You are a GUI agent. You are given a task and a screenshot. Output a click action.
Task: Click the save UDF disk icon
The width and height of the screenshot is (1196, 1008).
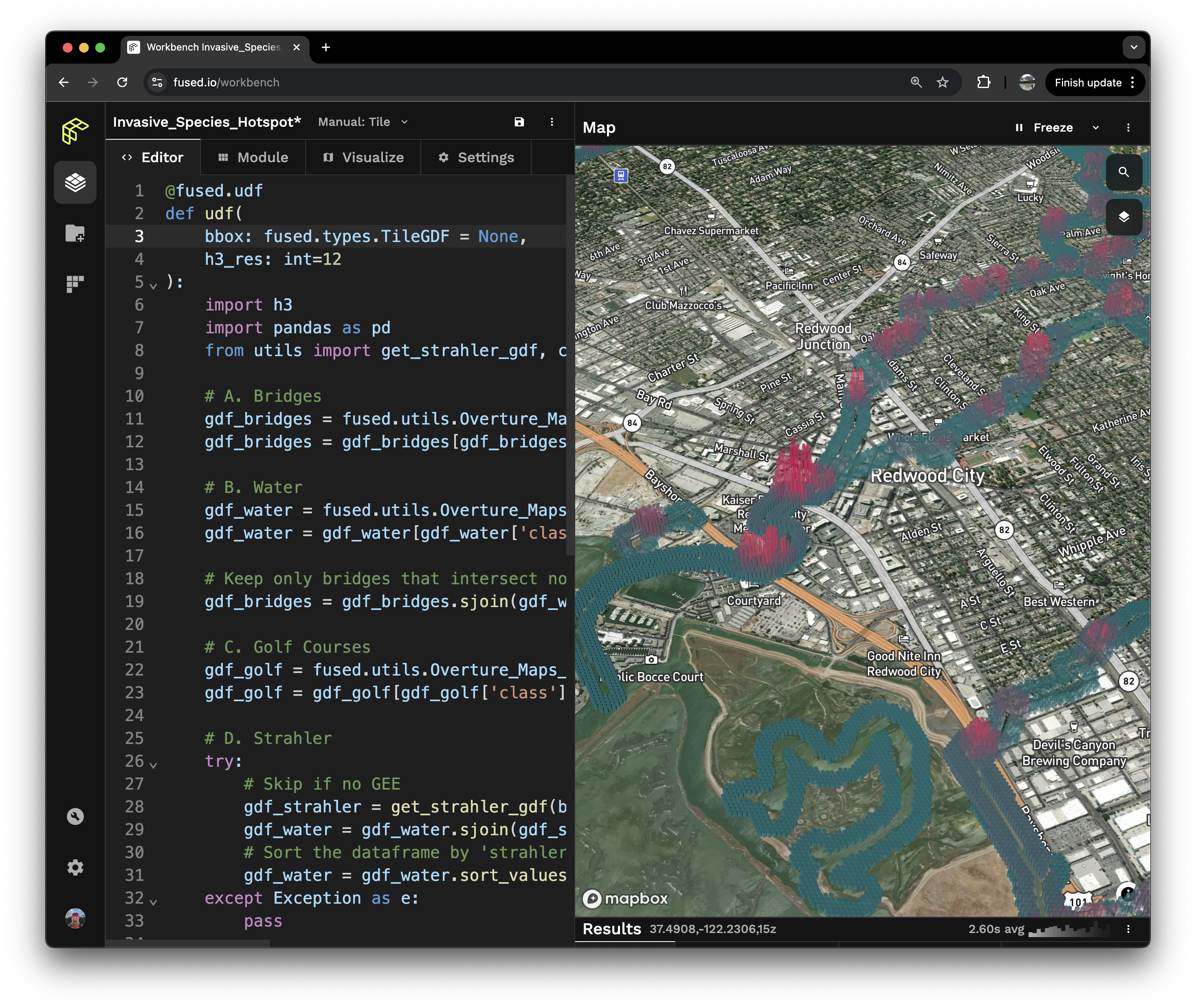click(x=519, y=122)
